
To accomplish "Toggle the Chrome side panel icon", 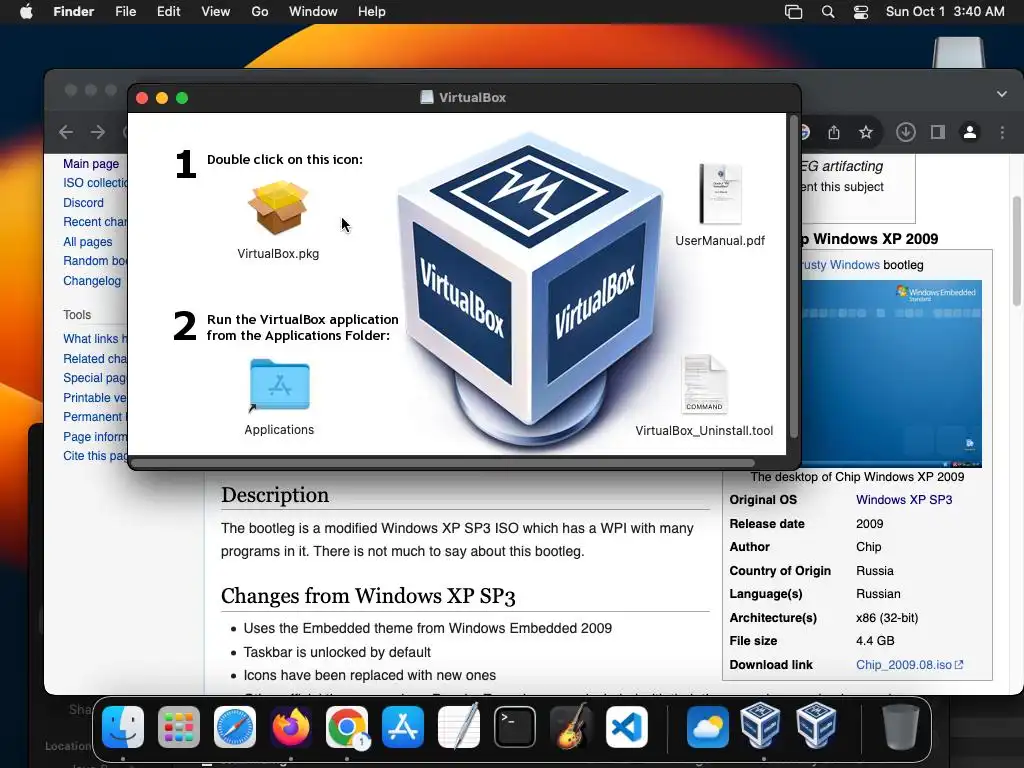I will click(938, 133).
